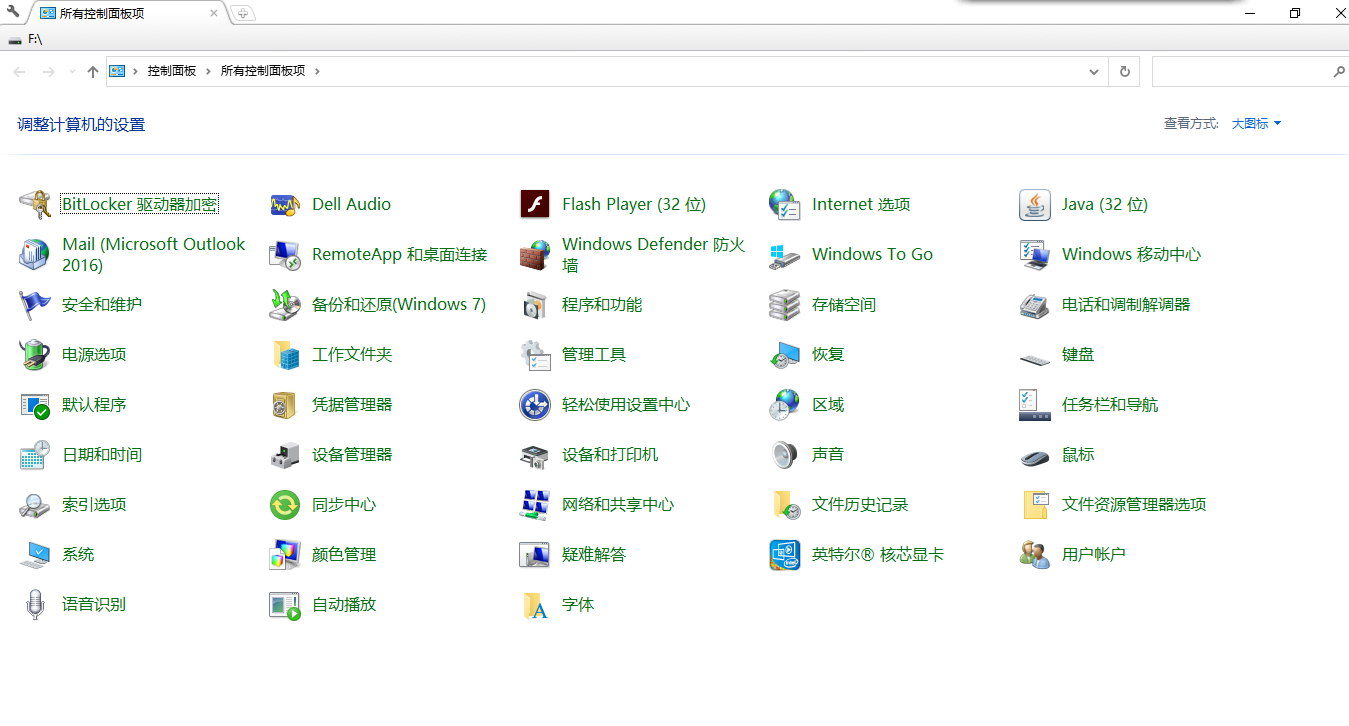Open the recent locations dropdown arrow
Image resolution: width=1349 pixels, height=726 pixels.
coord(72,72)
